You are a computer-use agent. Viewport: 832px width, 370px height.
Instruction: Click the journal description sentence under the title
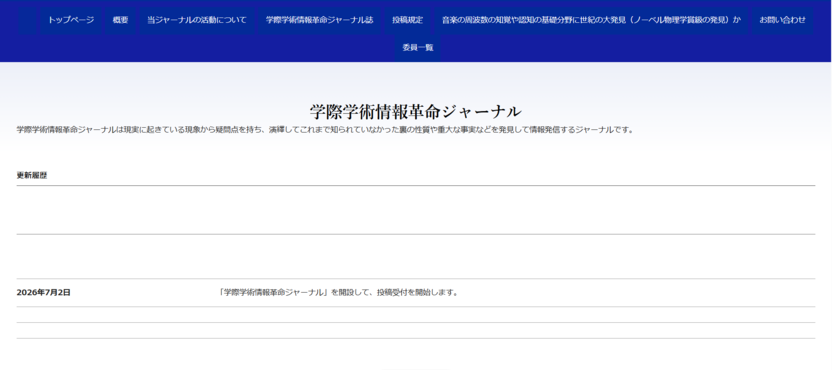click(325, 130)
